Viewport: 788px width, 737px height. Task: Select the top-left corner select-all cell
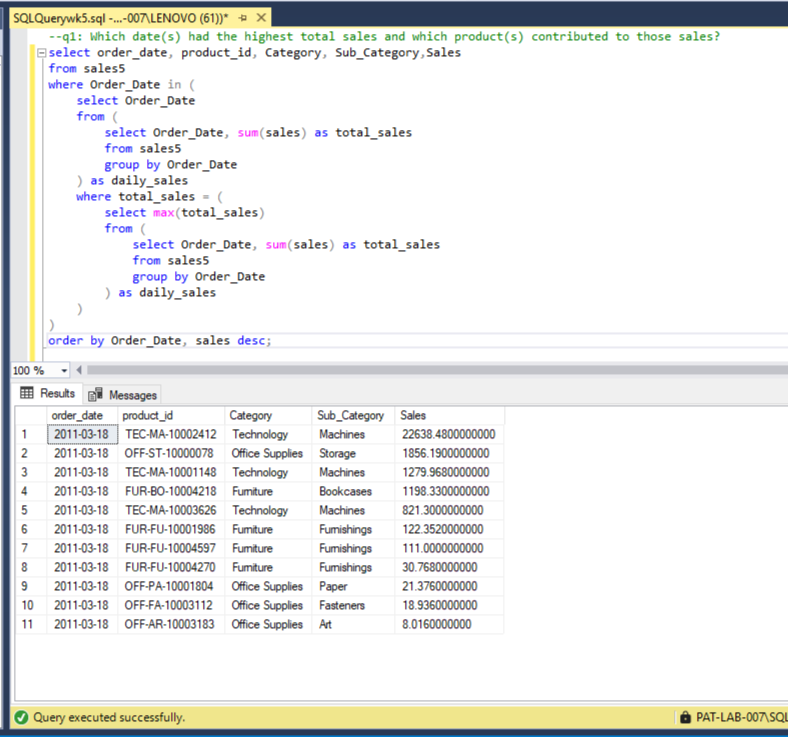coord(31,415)
